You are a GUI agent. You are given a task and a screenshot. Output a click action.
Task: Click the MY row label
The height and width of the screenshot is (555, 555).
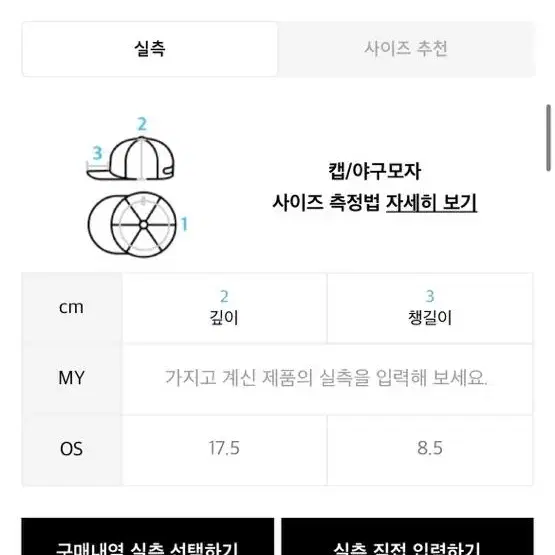point(71,378)
